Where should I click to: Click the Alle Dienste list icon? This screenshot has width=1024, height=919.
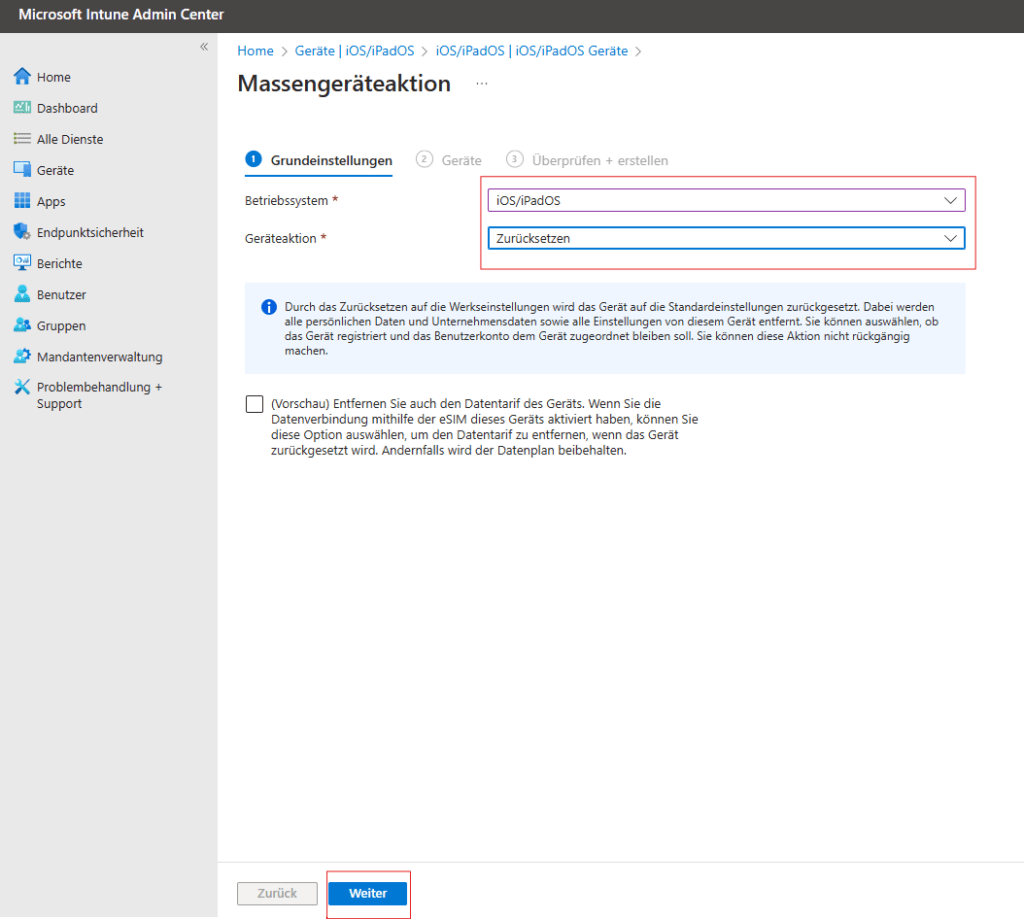pos(22,138)
